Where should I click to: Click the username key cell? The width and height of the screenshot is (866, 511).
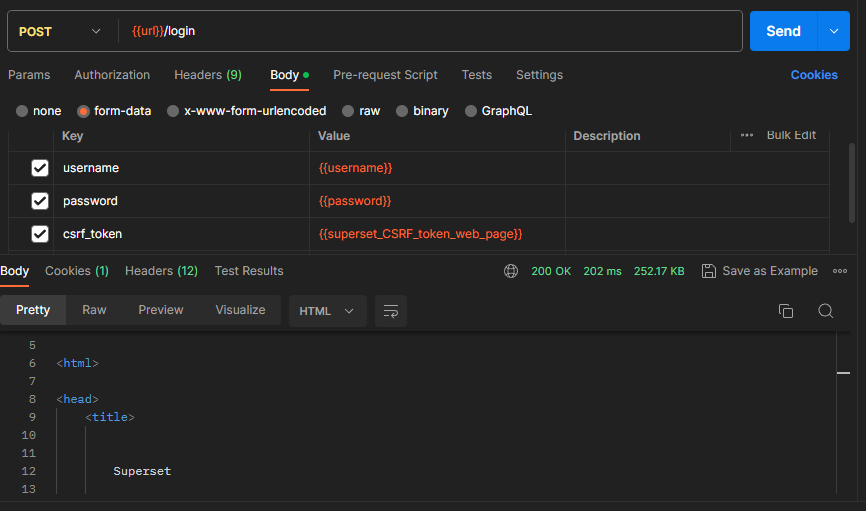point(181,168)
